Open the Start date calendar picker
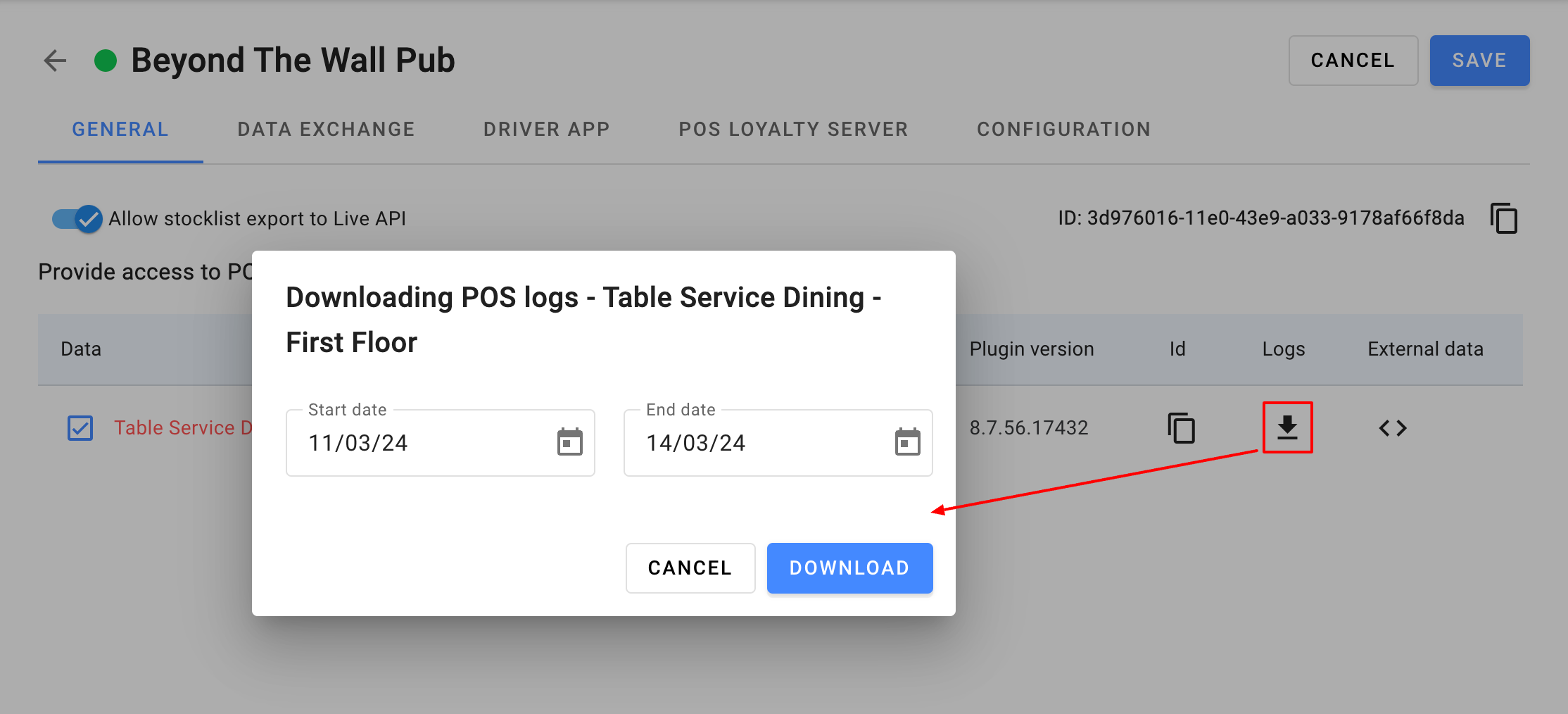1568x714 pixels. [x=569, y=442]
